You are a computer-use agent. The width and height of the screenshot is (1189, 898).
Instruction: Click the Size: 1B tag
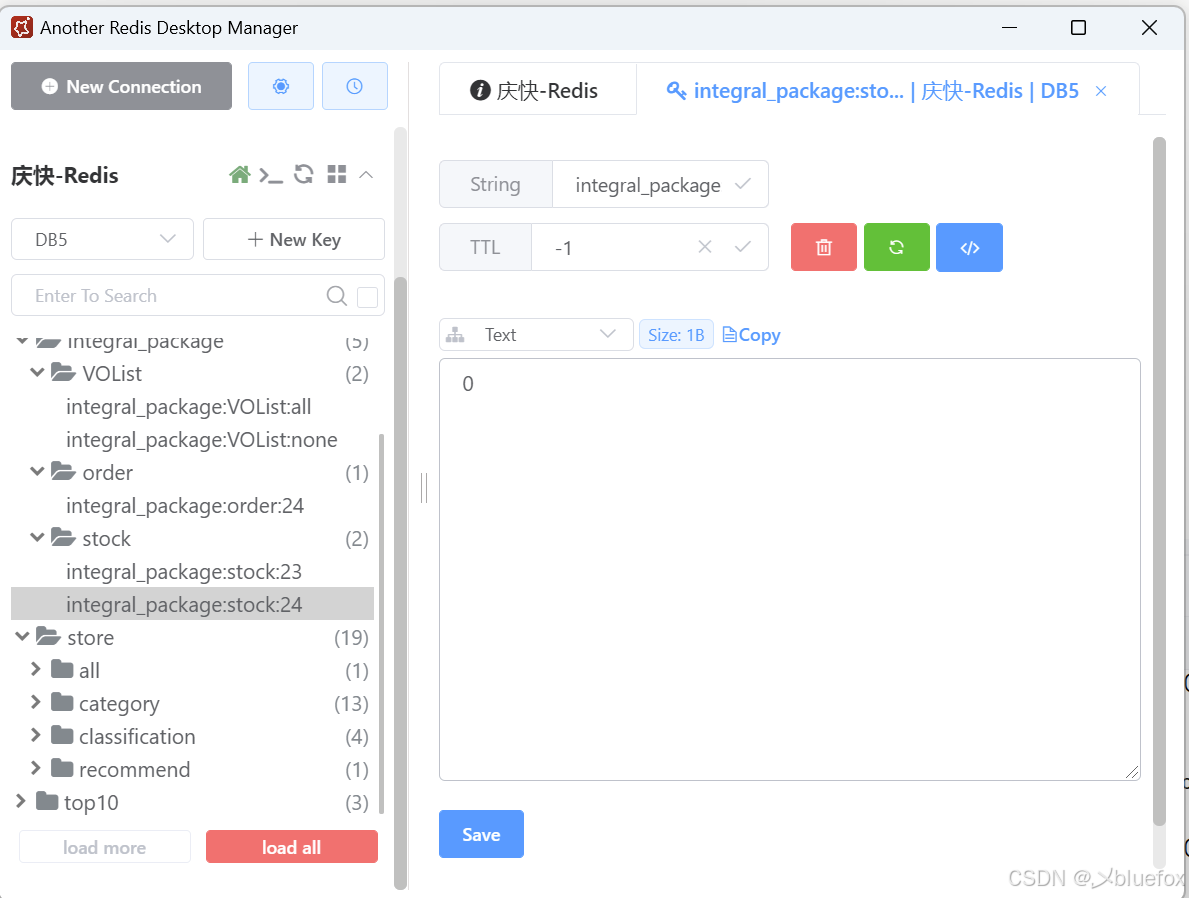[x=676, y=334]
